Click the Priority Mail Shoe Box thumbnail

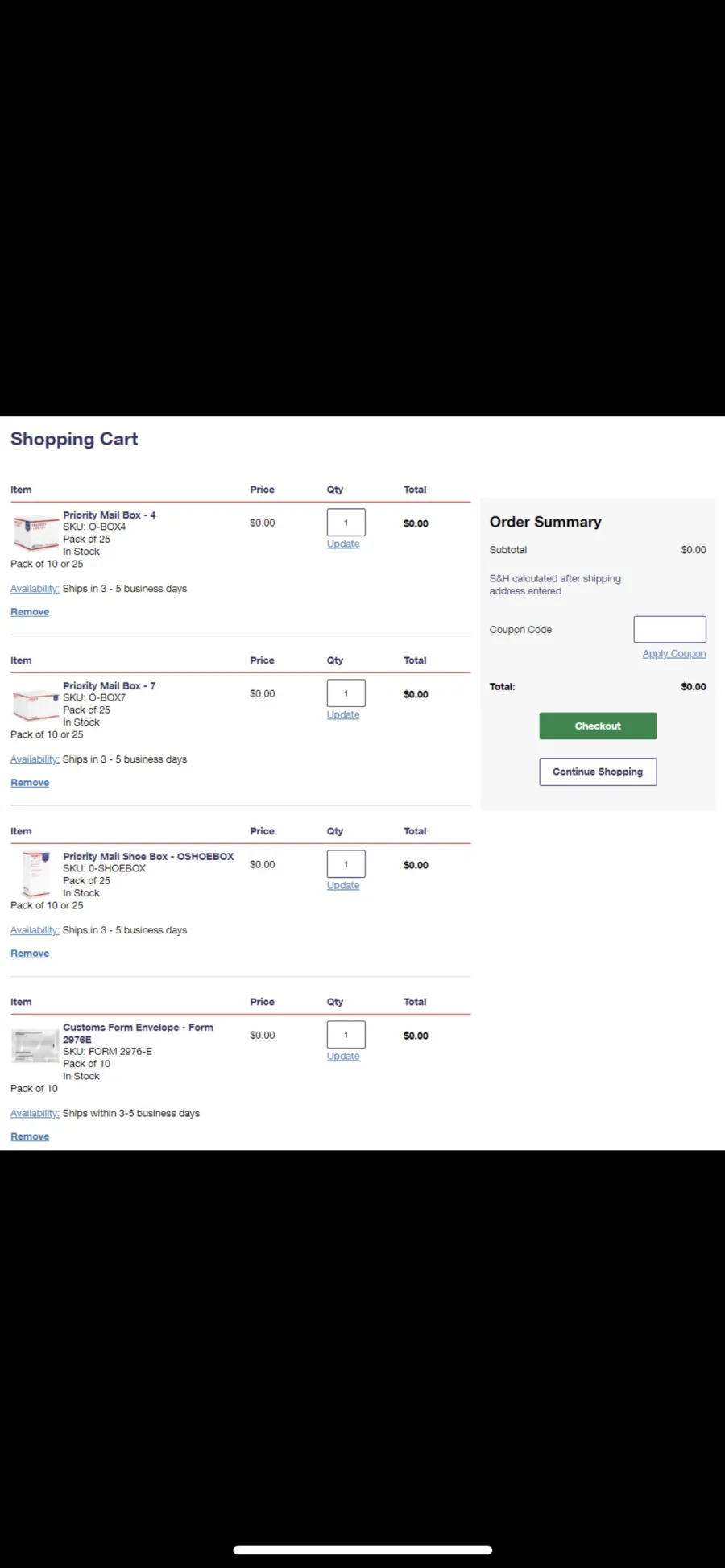point(36,874)
